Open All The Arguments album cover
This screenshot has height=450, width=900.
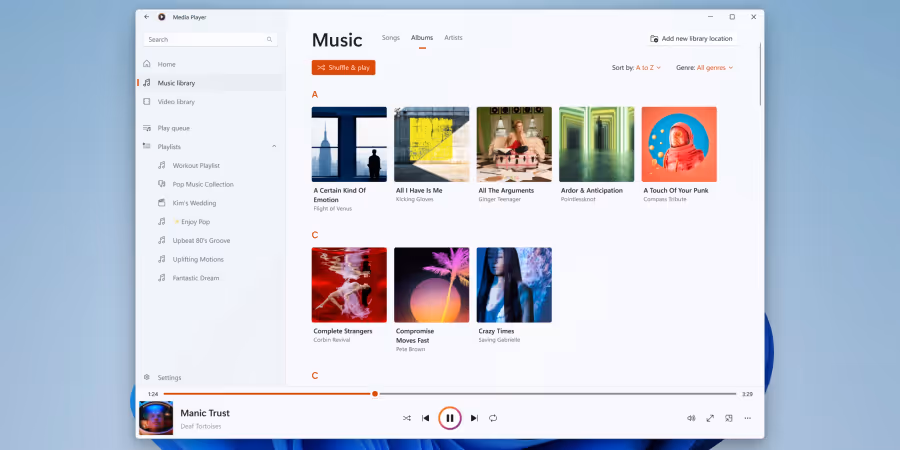pos(514,144)
